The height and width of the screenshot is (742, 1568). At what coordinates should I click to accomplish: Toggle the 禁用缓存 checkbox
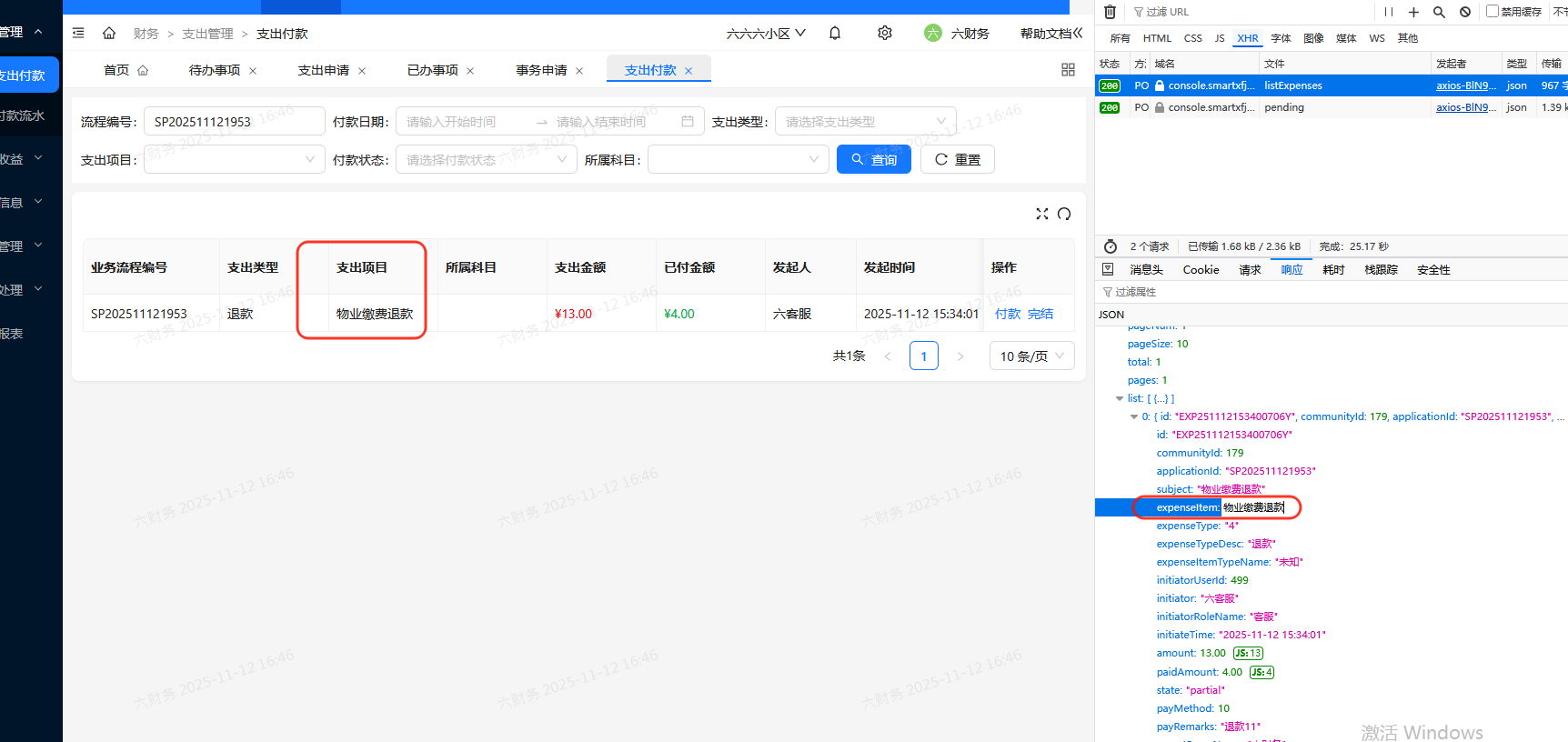tap(1493, 12)
